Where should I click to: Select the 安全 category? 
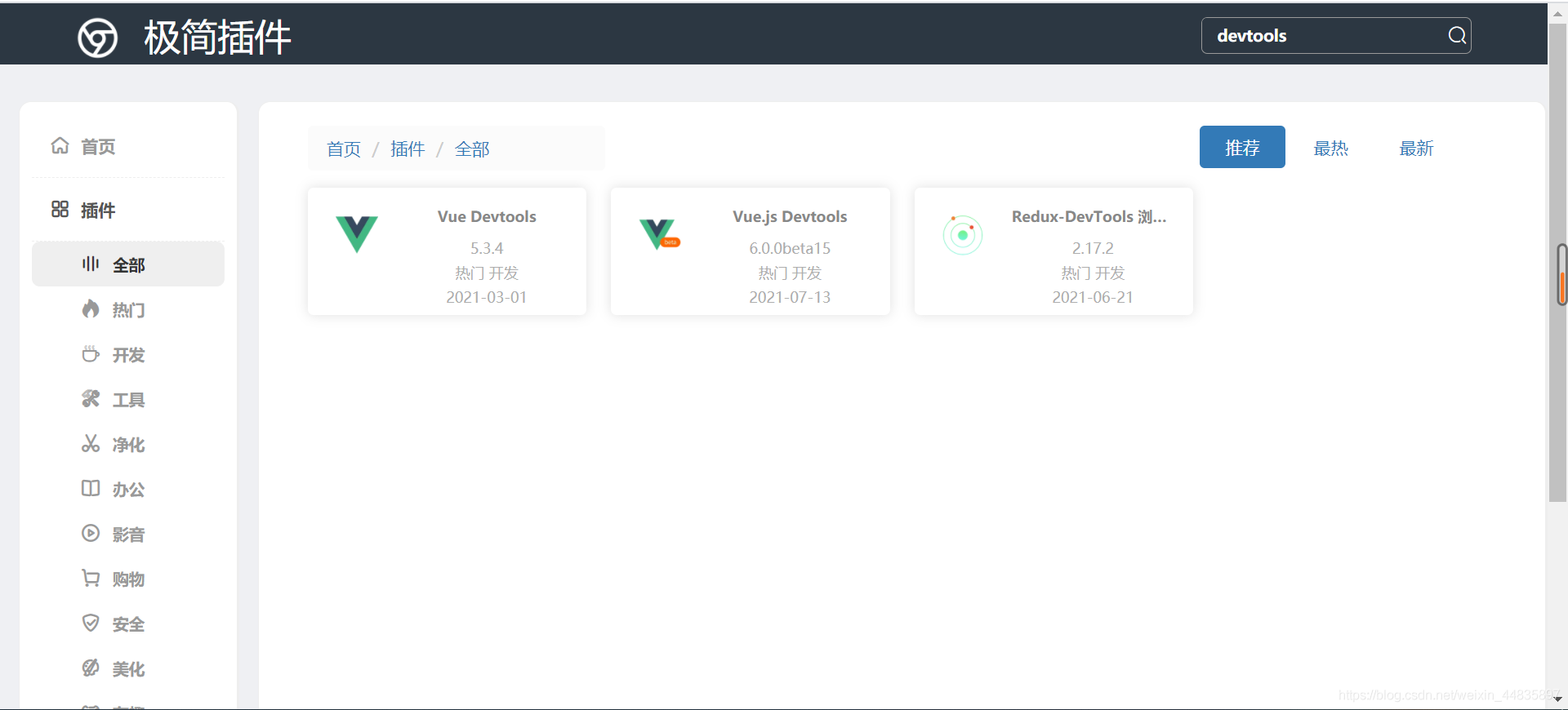pyautogui.click(x=128, y=623)
